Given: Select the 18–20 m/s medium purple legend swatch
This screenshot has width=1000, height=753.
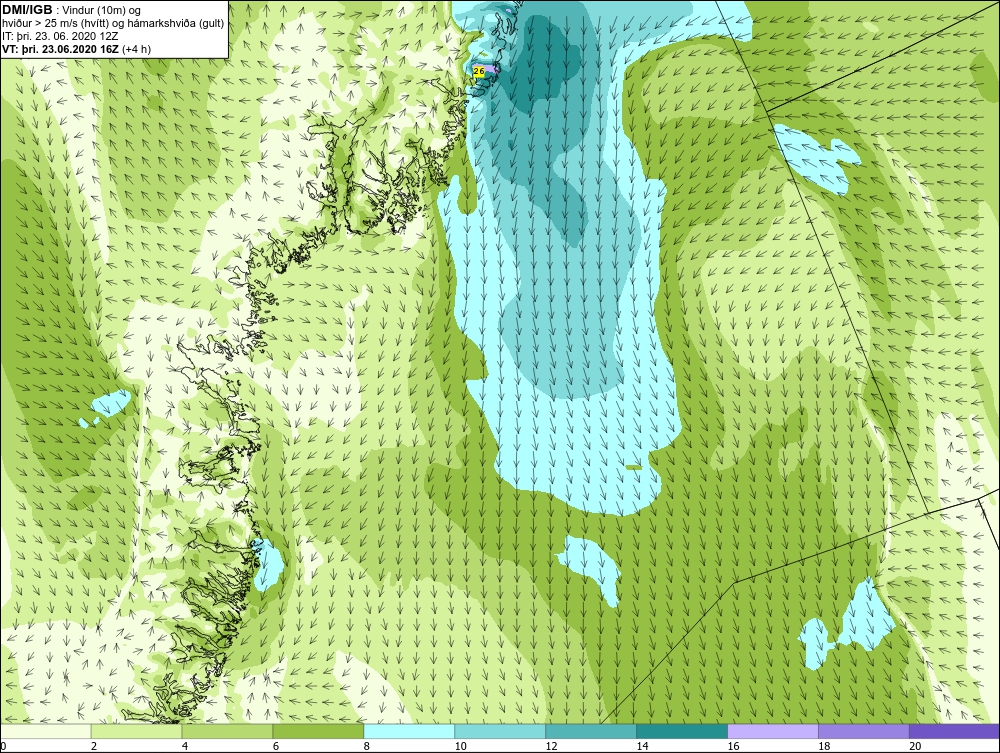Looking at the screenshot, I should pyautogui.click(x=864, y=731).
